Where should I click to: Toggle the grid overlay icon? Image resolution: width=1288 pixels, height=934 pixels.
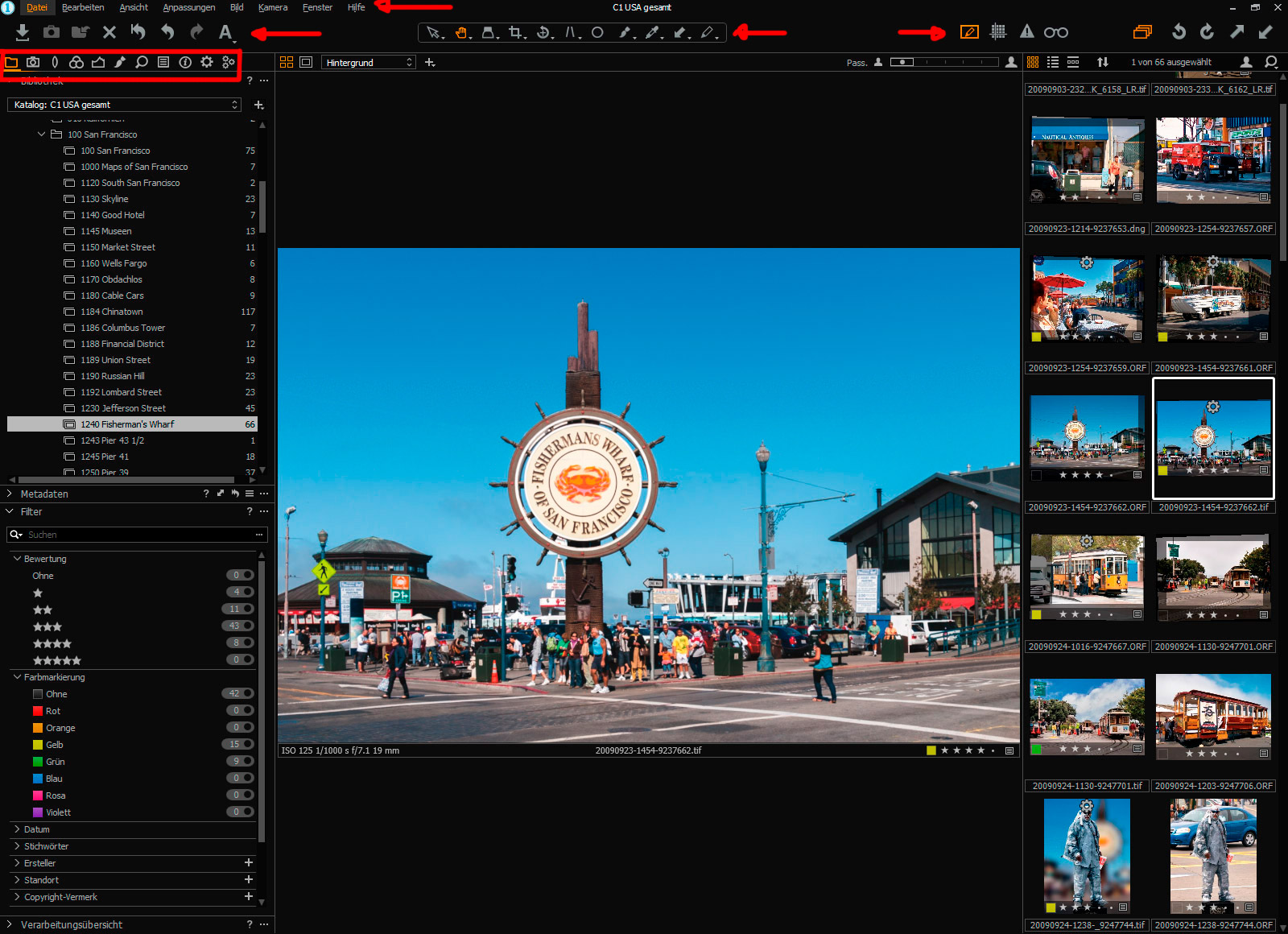tap(998, 32)
